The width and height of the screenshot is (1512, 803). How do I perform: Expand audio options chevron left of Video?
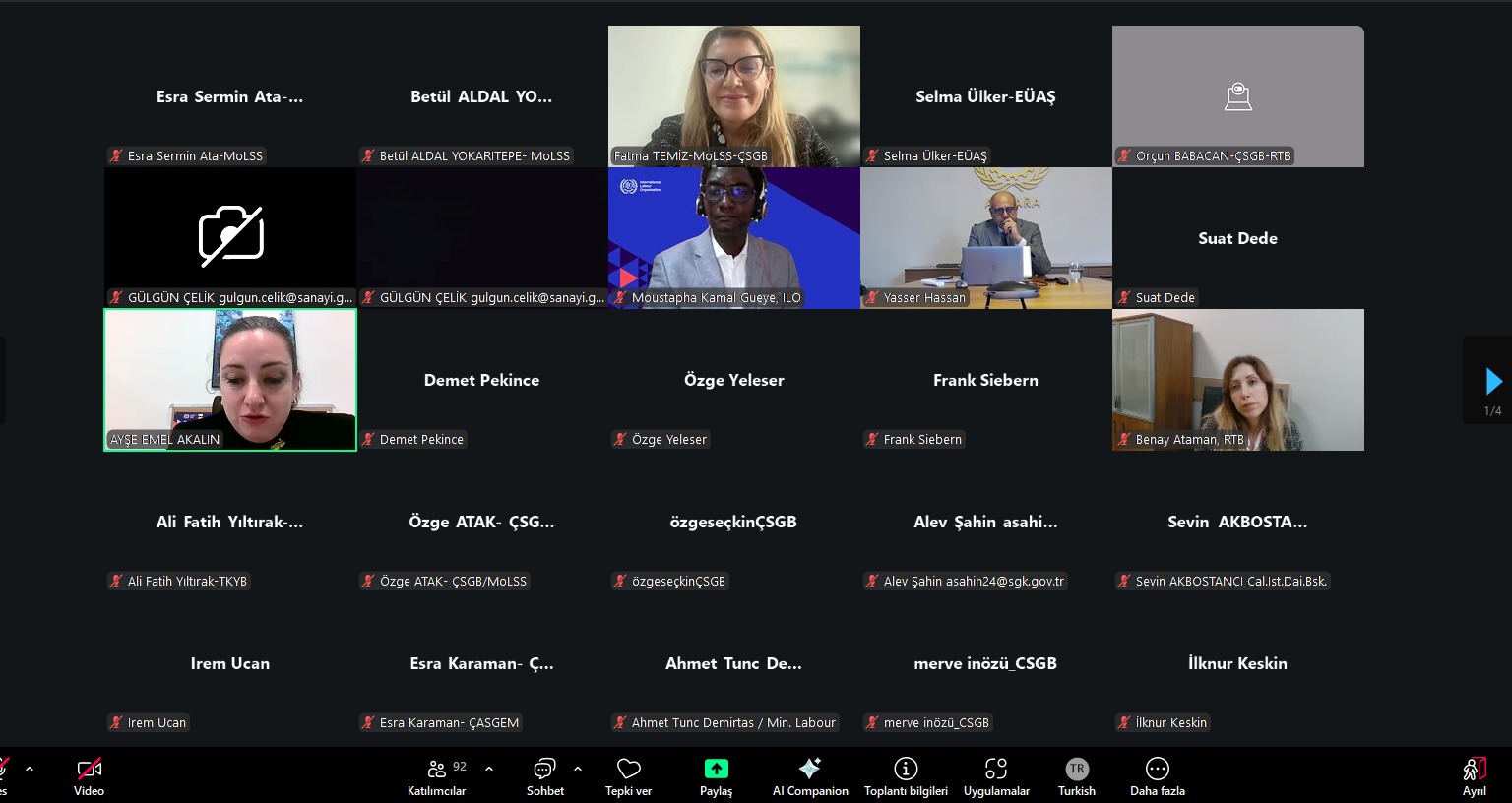(x=30, y=769)
